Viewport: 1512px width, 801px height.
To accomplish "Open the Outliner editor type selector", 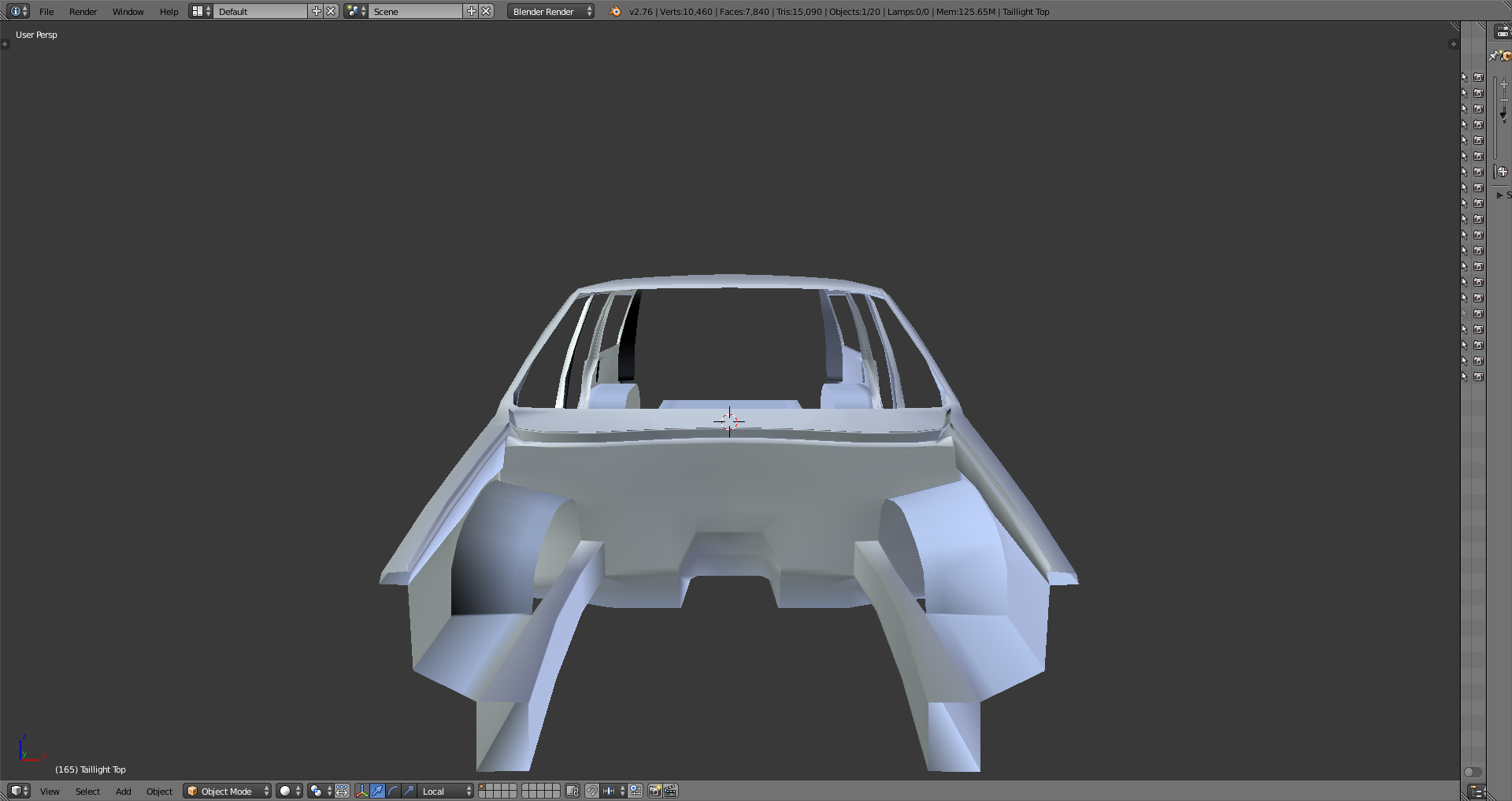I will click(x=1477, y=792).
